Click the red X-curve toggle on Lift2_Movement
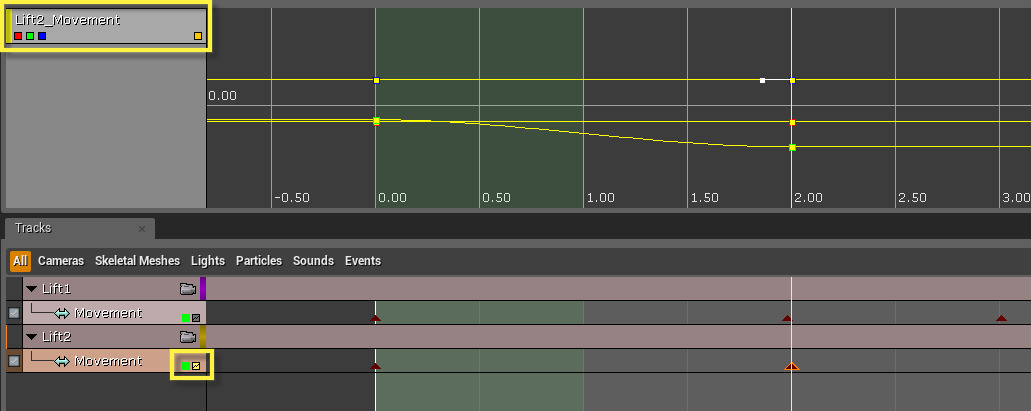1031x411 pixels. pos(18,36)
